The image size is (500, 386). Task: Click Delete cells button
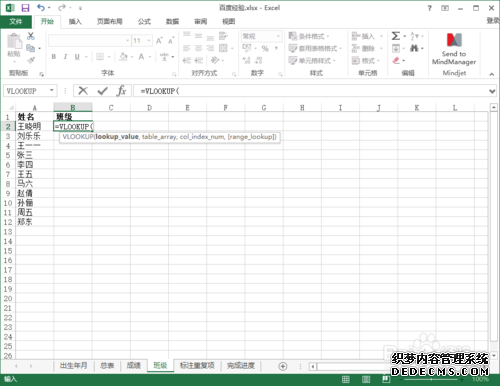coord(364,49)
